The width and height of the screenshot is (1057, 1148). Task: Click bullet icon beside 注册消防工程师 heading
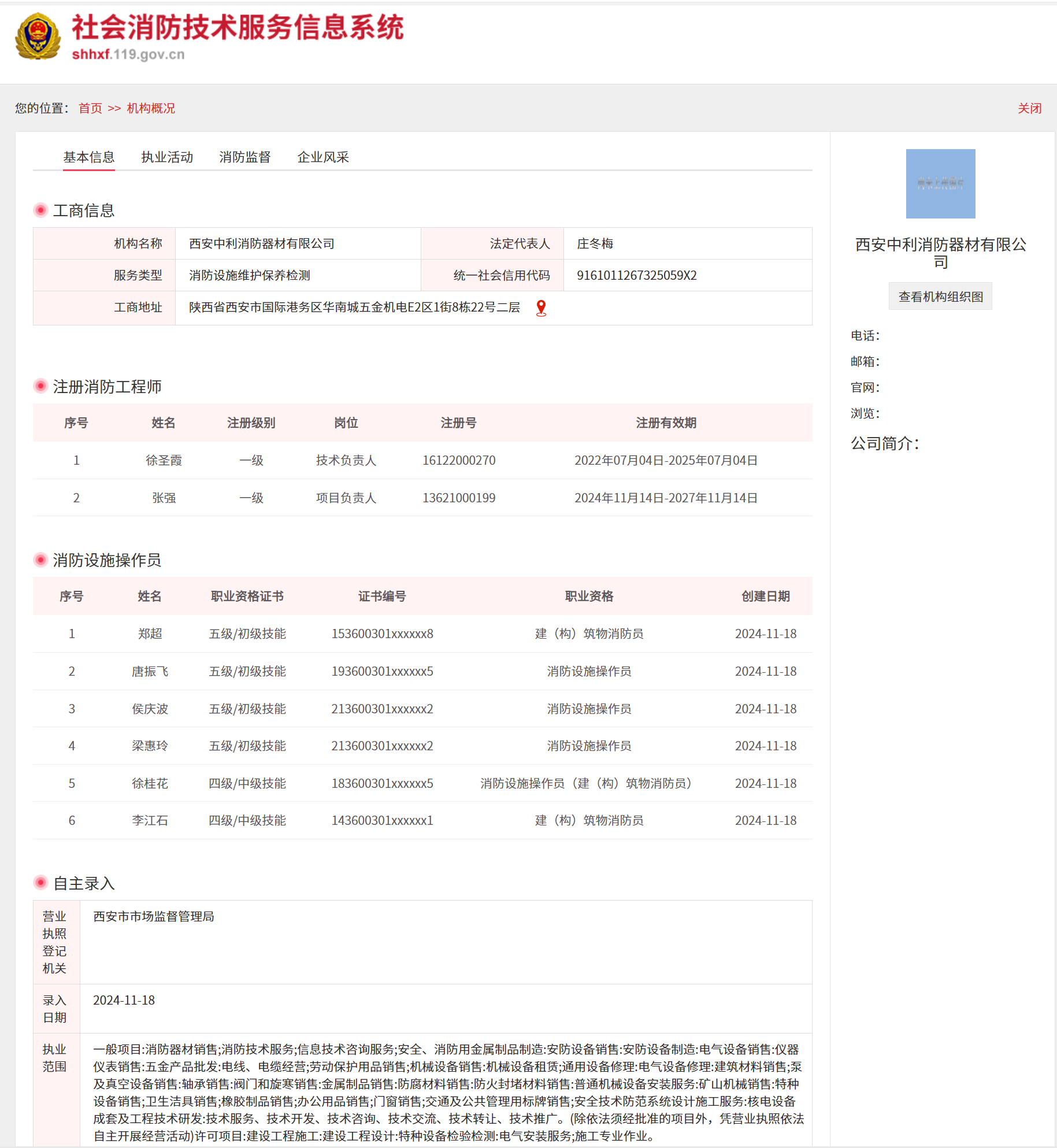pyautogui.click(x=40, y=386)
